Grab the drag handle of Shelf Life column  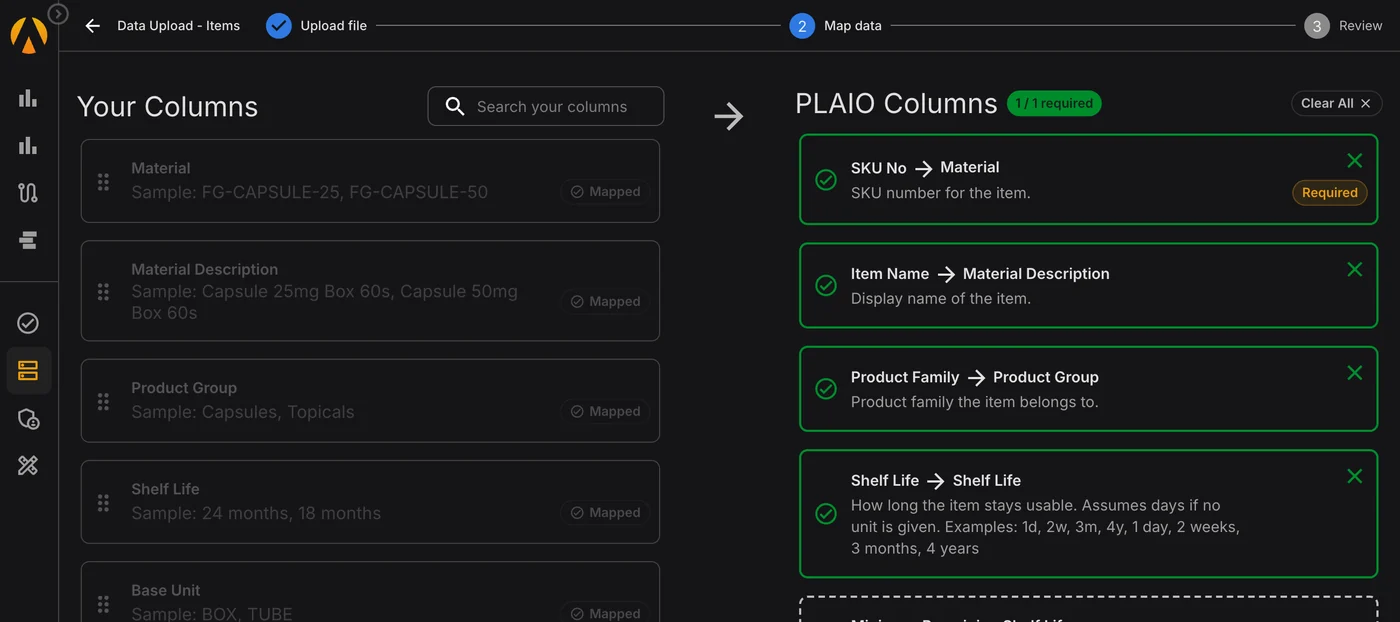(103, 502)
